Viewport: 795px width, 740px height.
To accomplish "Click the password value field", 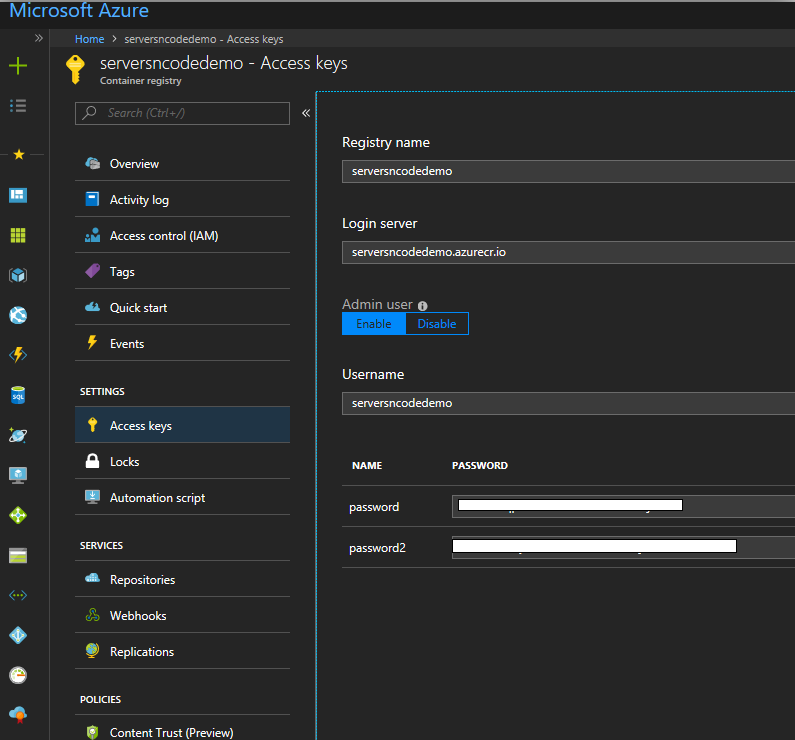I will [623, 506].
